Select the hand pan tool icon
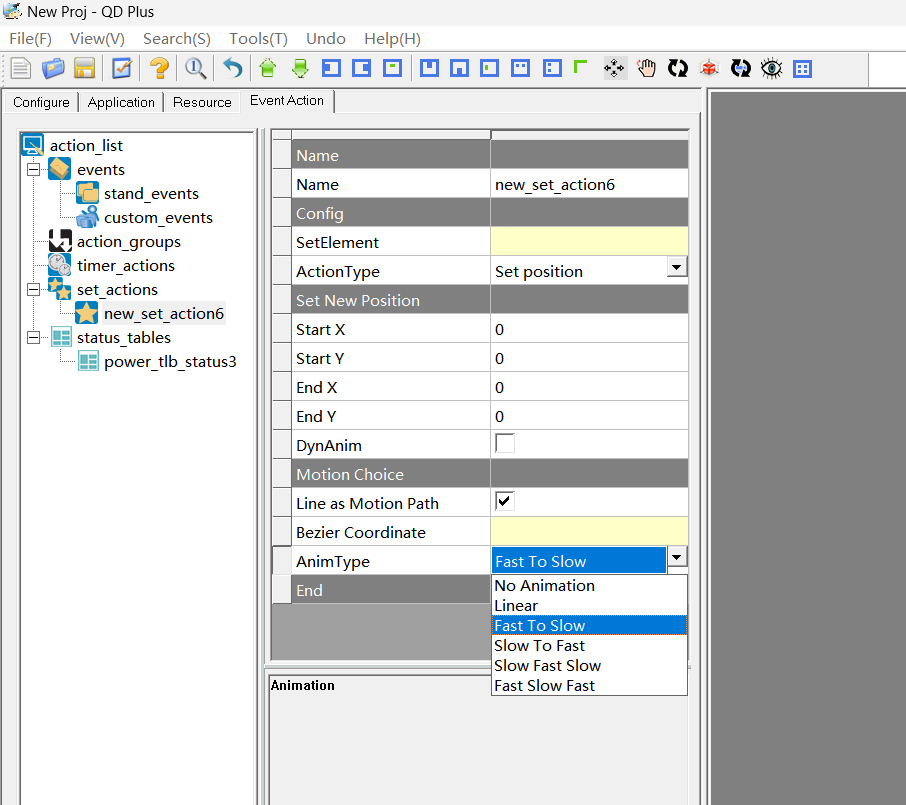This screenshot has height=805, width=906. click(647, 68)
